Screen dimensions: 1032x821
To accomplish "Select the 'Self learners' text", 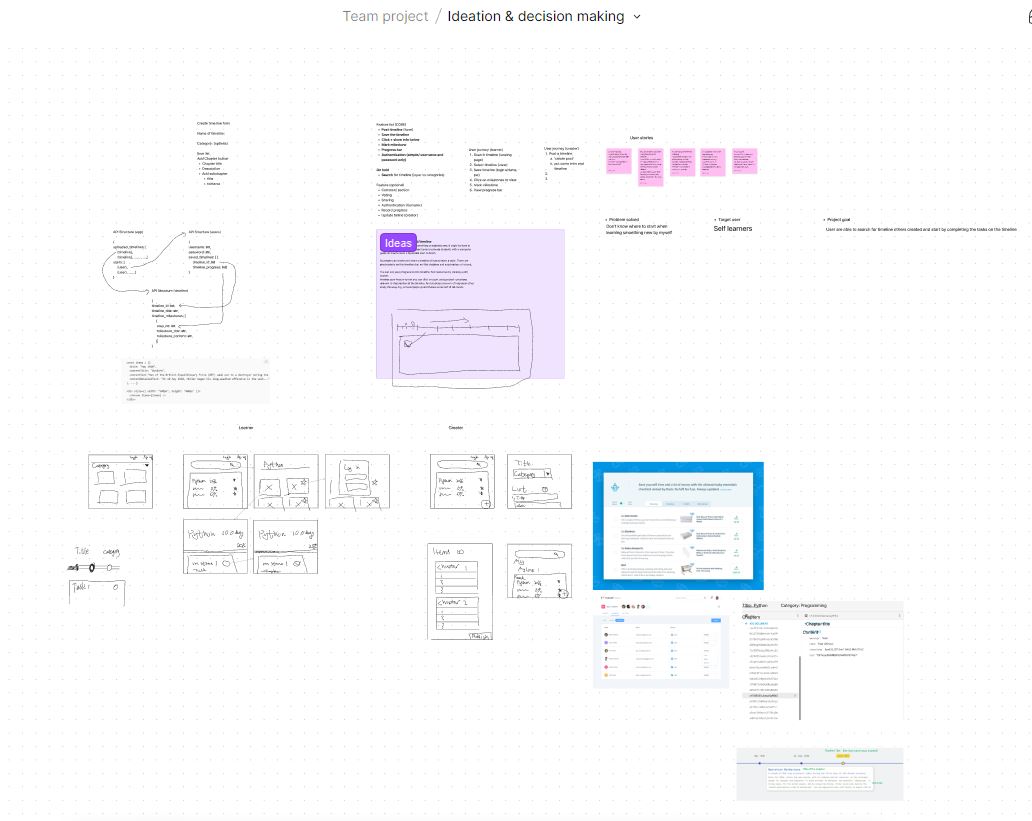I will pos(733,228).
